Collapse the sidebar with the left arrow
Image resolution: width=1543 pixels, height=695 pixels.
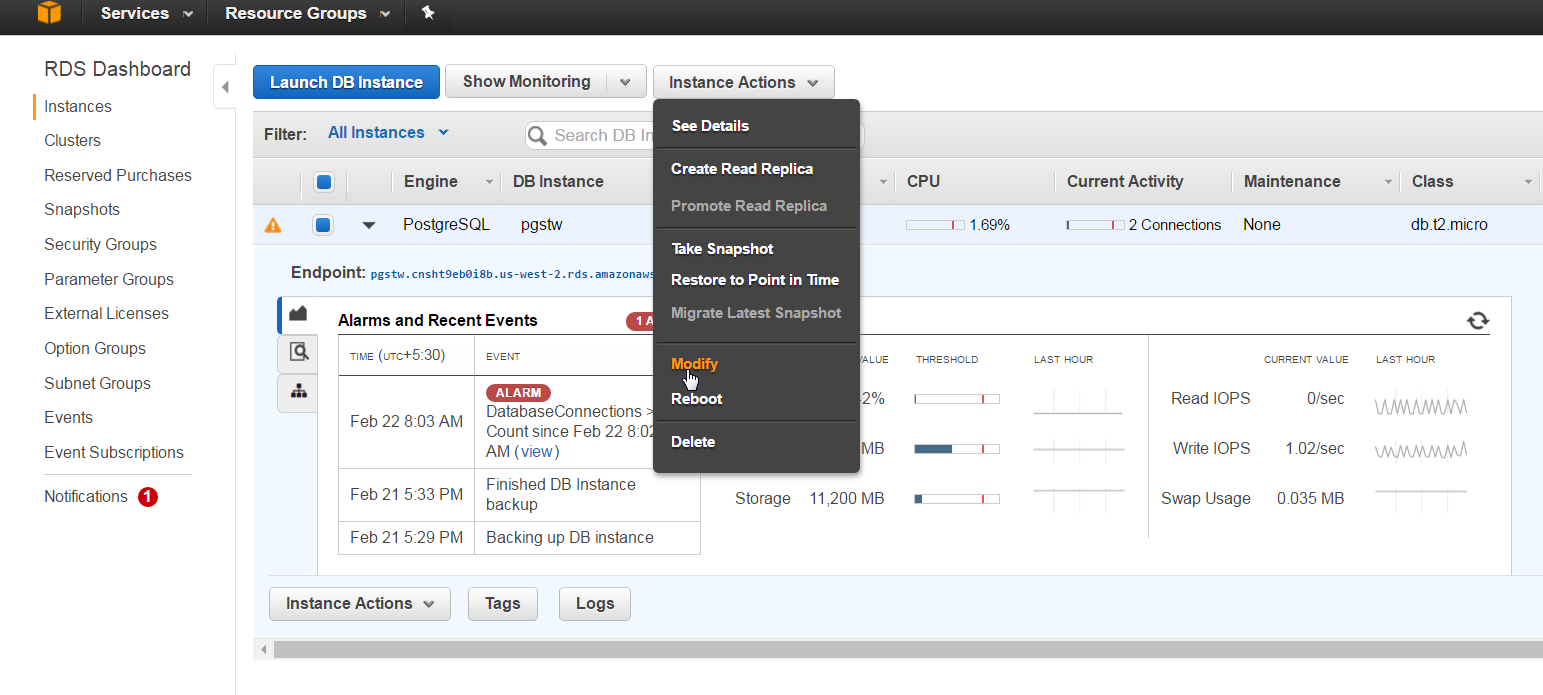(x=225, y=87)
